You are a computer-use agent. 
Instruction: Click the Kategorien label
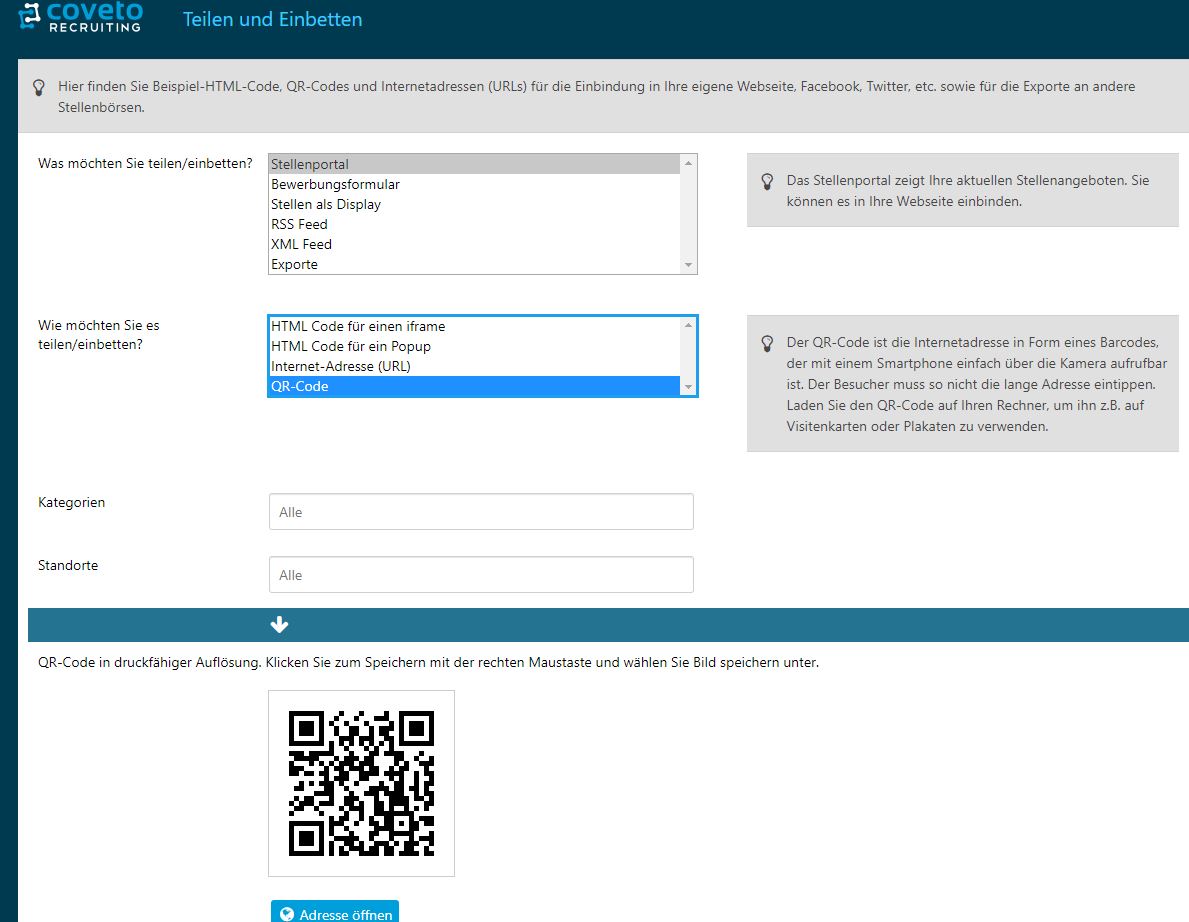(x=71, y=502)
